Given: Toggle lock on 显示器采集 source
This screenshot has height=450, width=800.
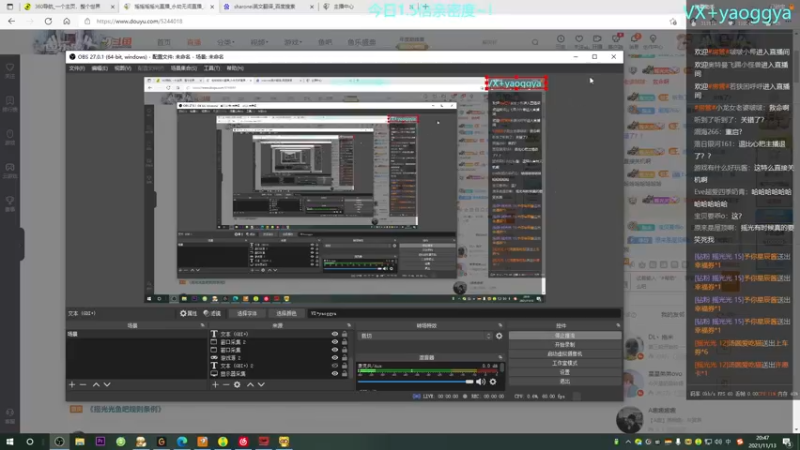Looking at the screenshot, I should pos(345,373).
